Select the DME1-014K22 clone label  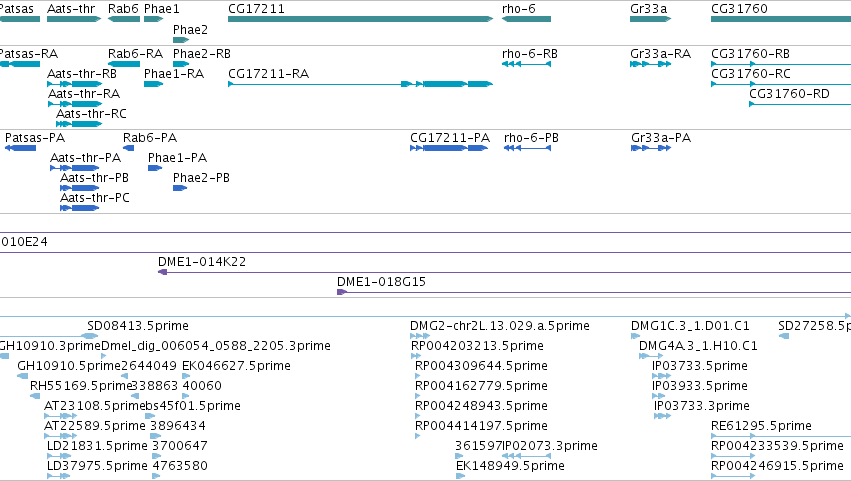[x=202, y=262]
